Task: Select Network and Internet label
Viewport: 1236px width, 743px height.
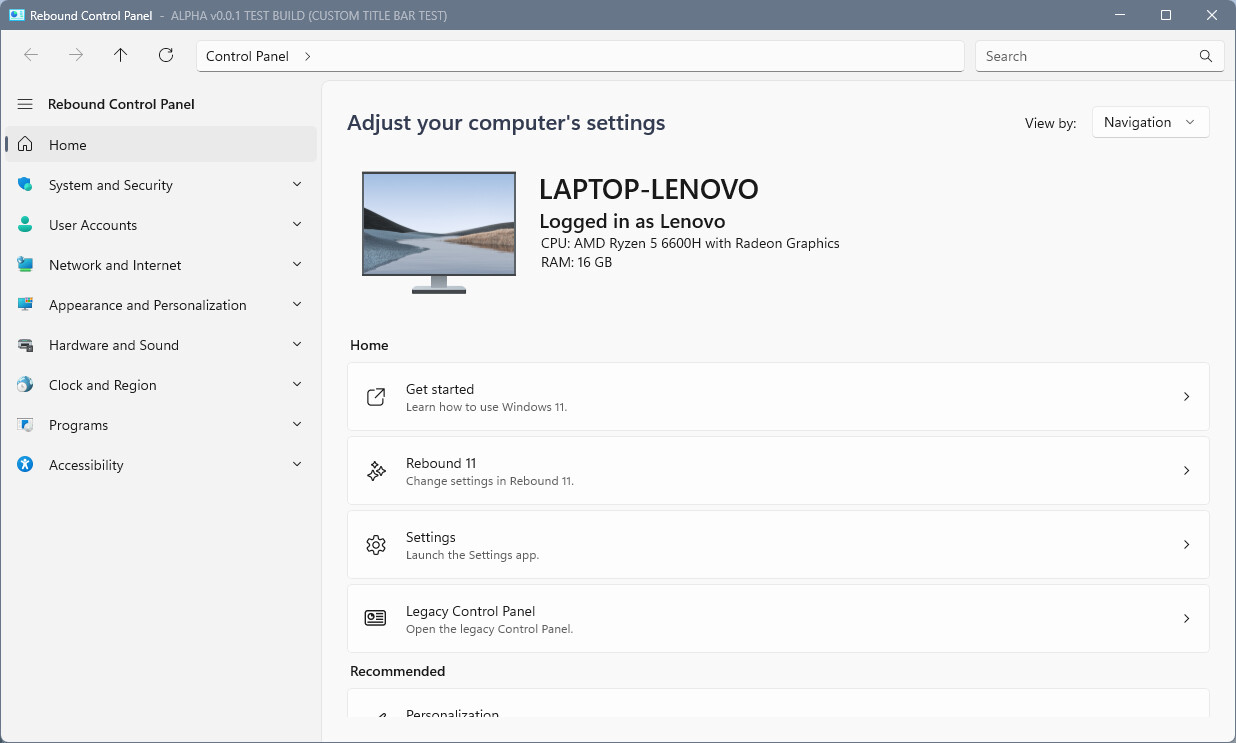Action: click(115, 265)
